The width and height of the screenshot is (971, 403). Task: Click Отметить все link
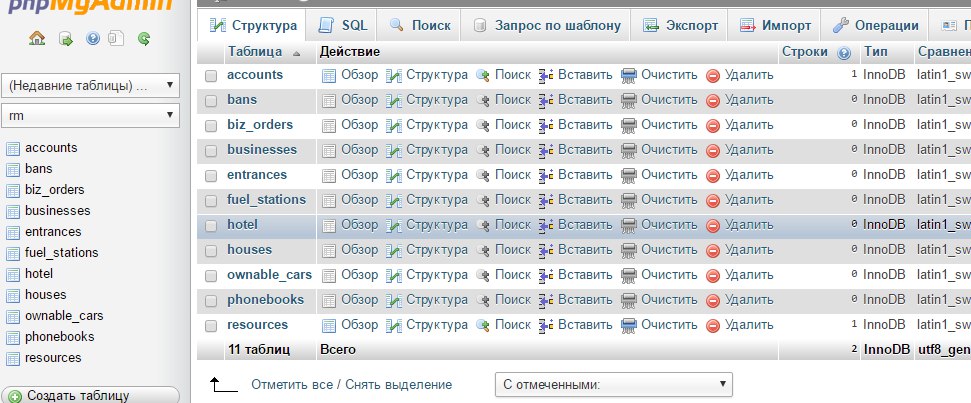tap(292, 384)
